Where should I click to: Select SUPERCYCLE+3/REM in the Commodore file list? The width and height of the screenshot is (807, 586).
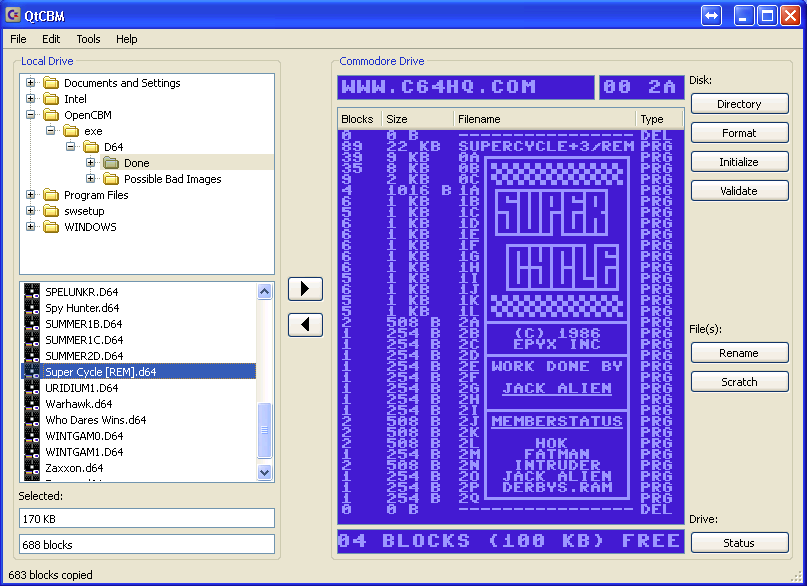[x=547, y=147]
